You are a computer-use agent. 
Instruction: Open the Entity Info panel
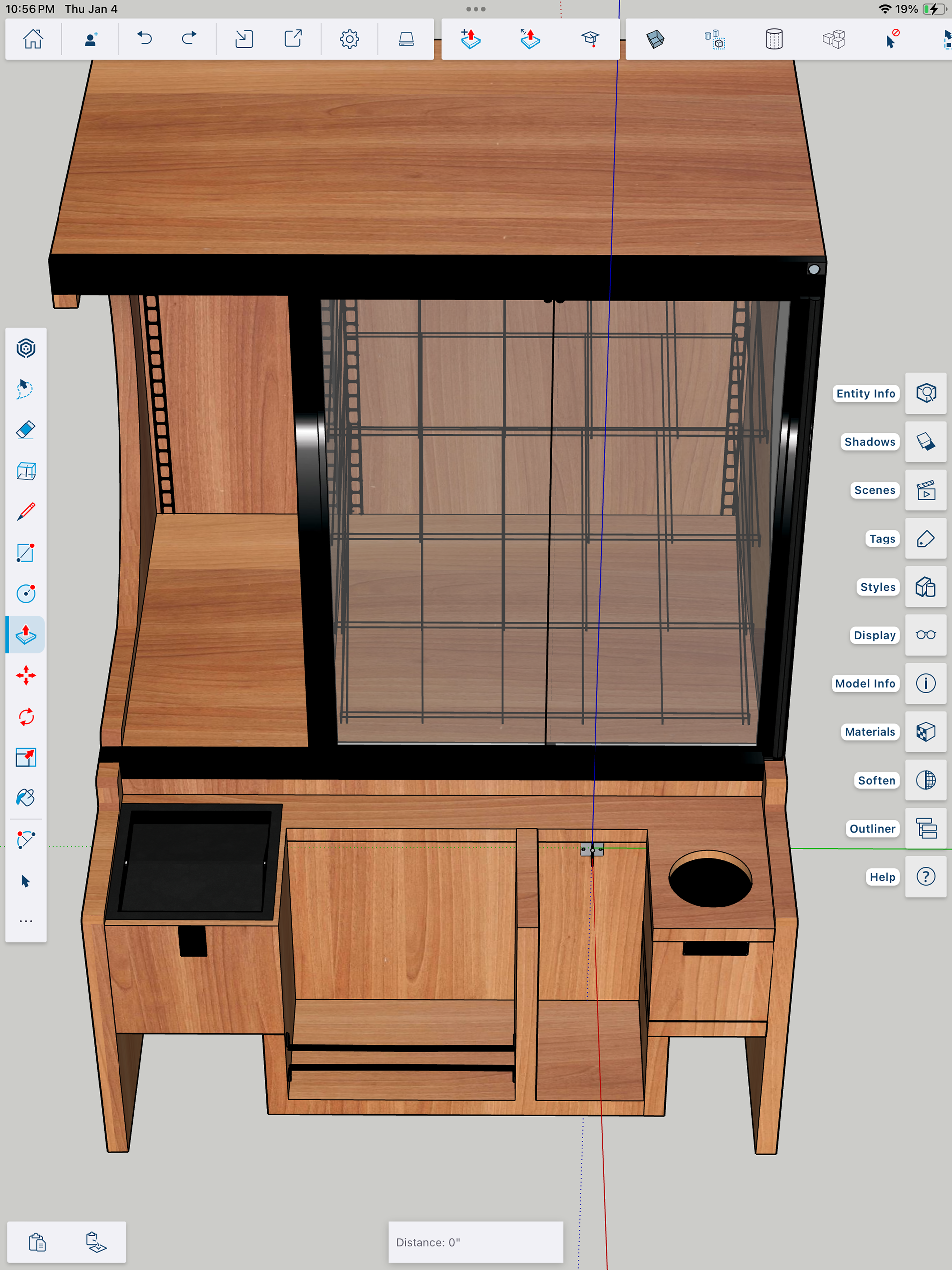point(925,393)
